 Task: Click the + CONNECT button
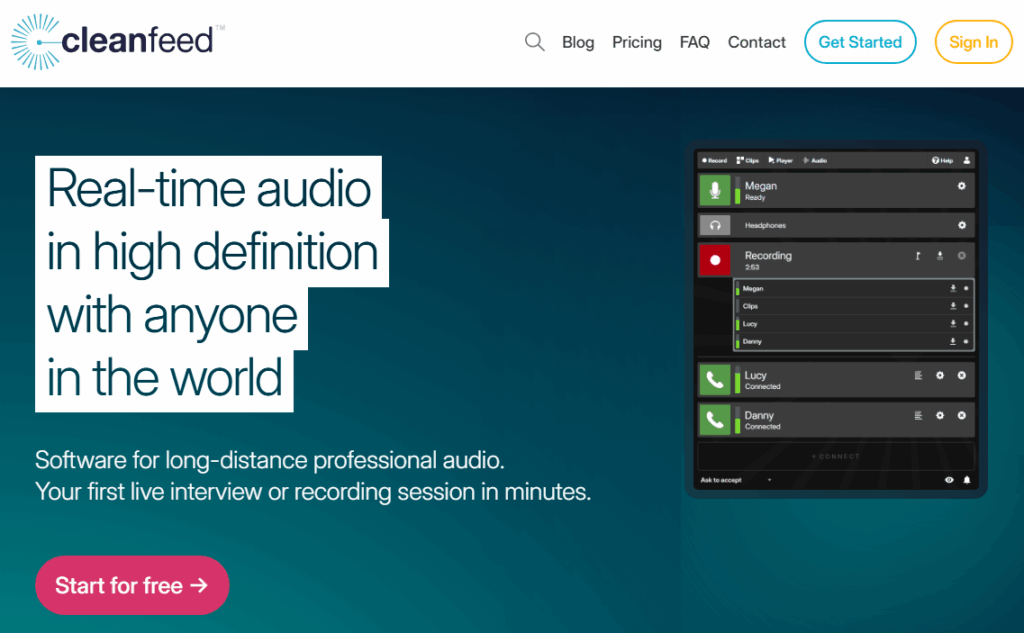coord(836,456)
